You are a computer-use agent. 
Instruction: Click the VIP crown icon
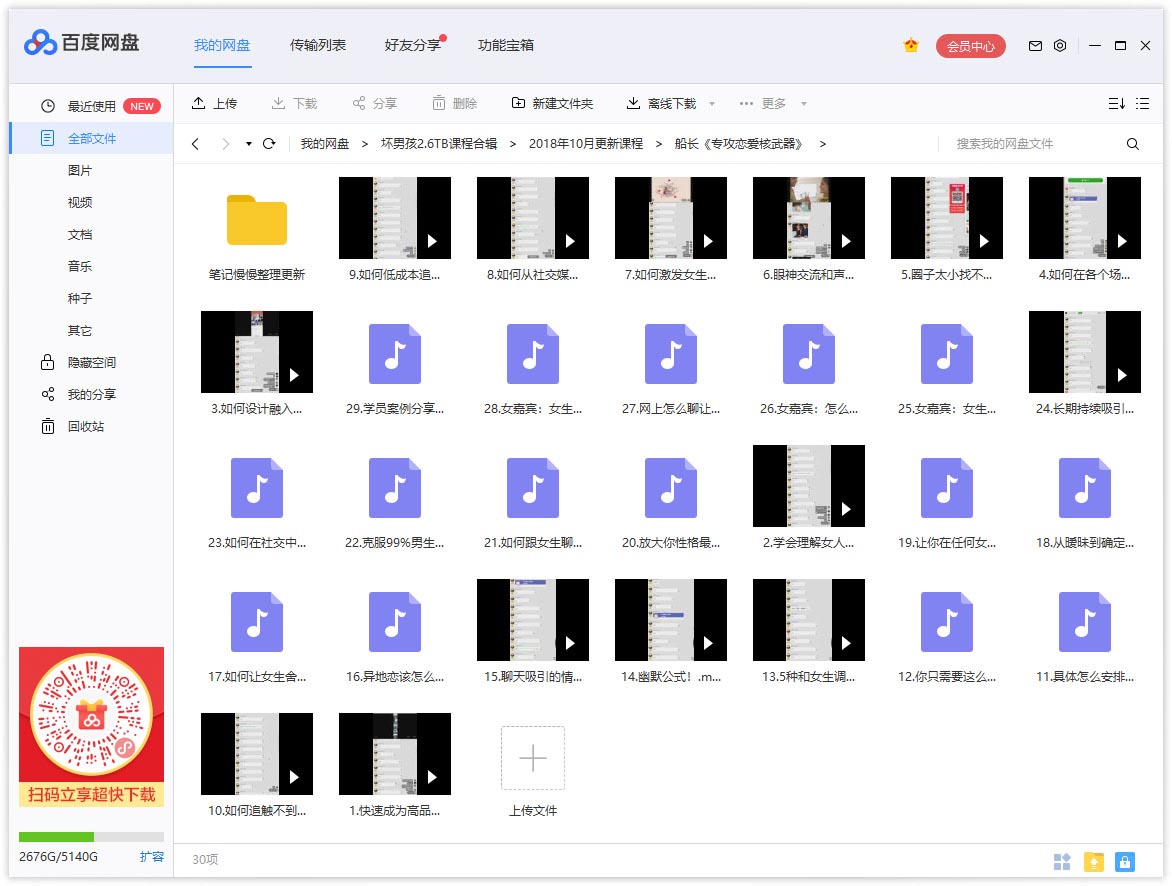(910, 46)
